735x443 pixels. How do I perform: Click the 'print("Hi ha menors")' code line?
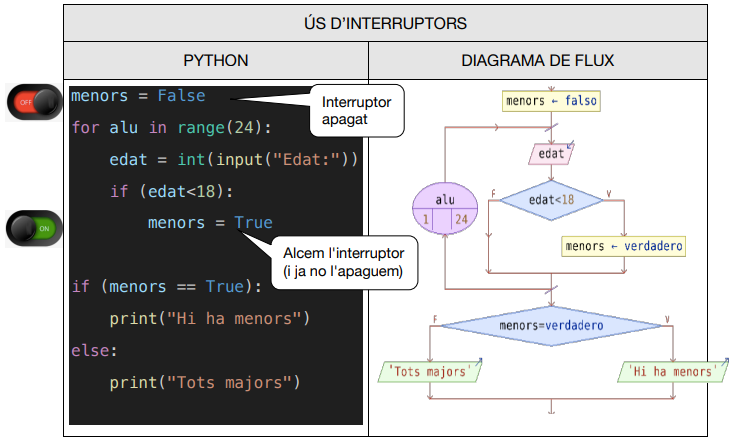coord(210,318)
